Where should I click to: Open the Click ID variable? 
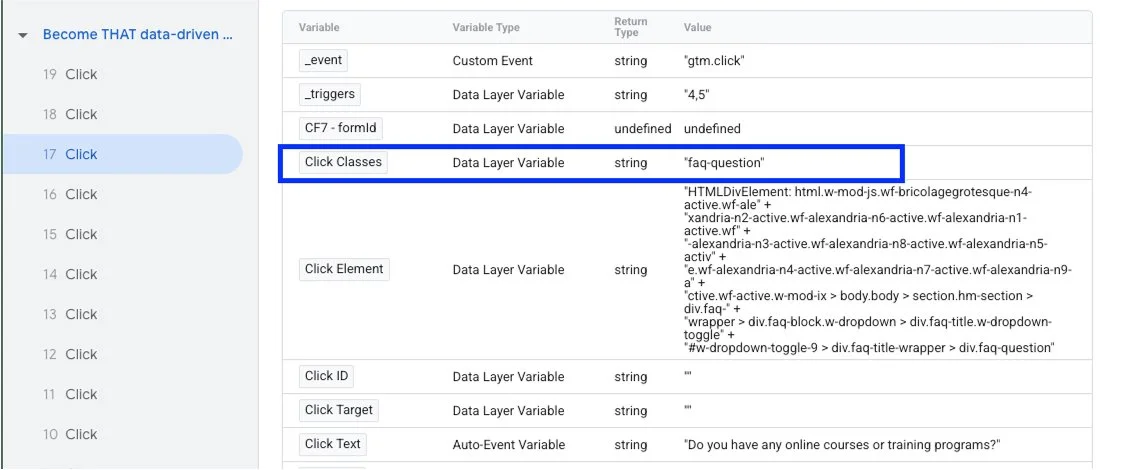coord(326,377)
